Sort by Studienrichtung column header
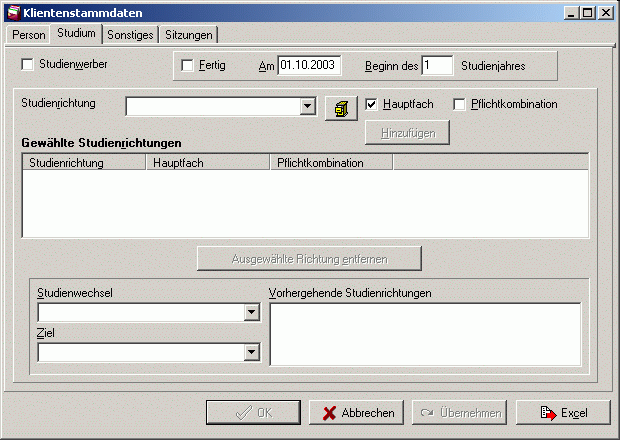 (x=84, y=163)
